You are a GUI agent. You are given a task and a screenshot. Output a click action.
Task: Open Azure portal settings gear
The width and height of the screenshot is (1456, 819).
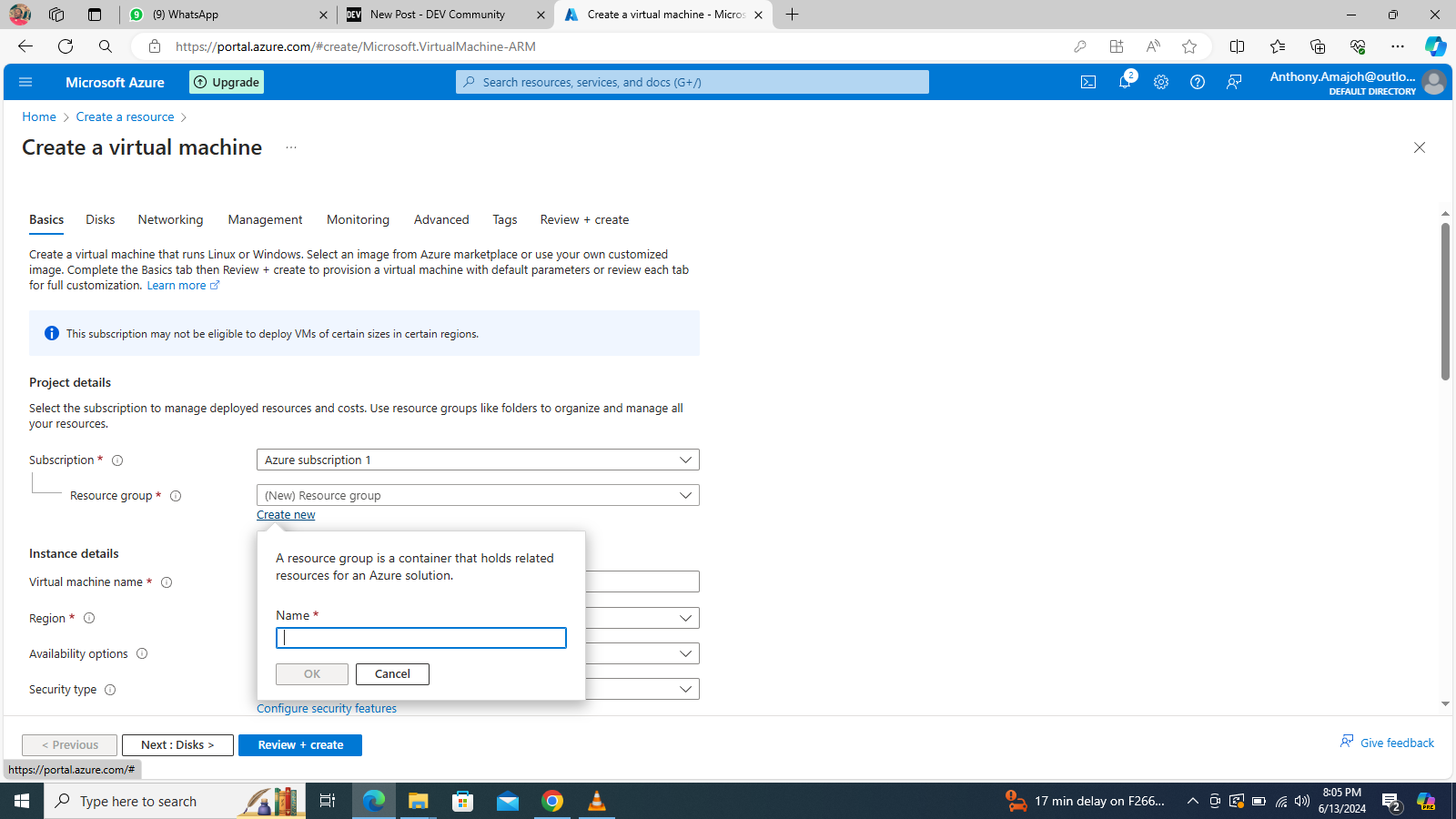coord(1161,82)
